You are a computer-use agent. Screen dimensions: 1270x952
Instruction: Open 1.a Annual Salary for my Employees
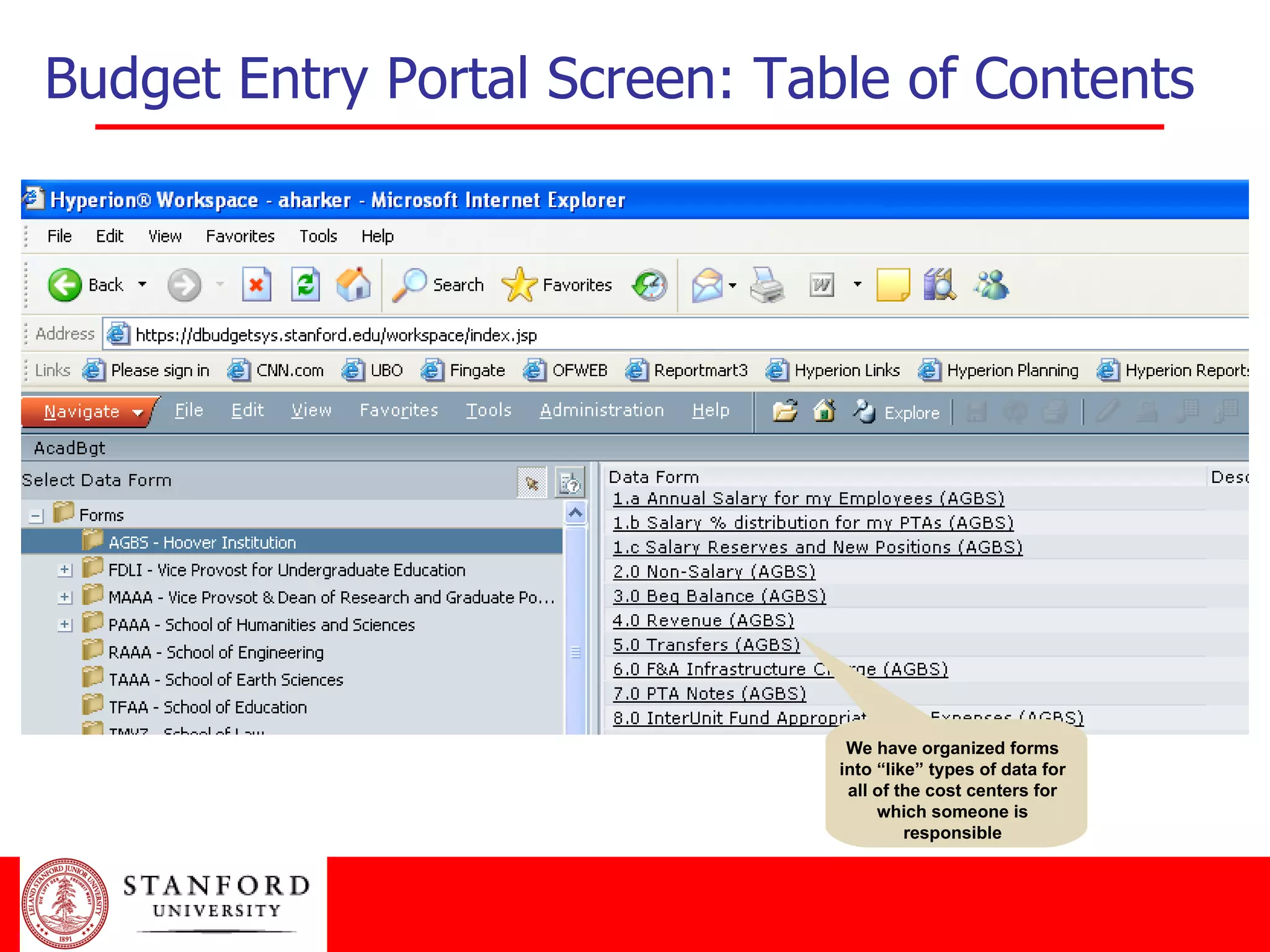click(808, 498)
